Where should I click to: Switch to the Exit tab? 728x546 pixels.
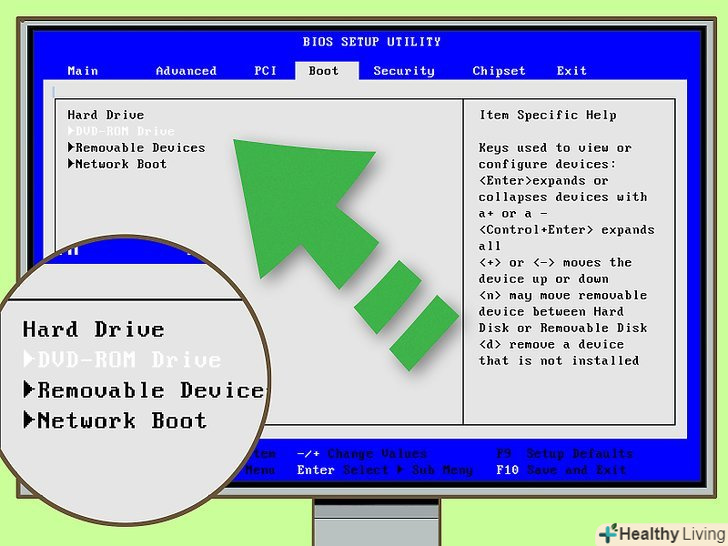coord(572,71)
